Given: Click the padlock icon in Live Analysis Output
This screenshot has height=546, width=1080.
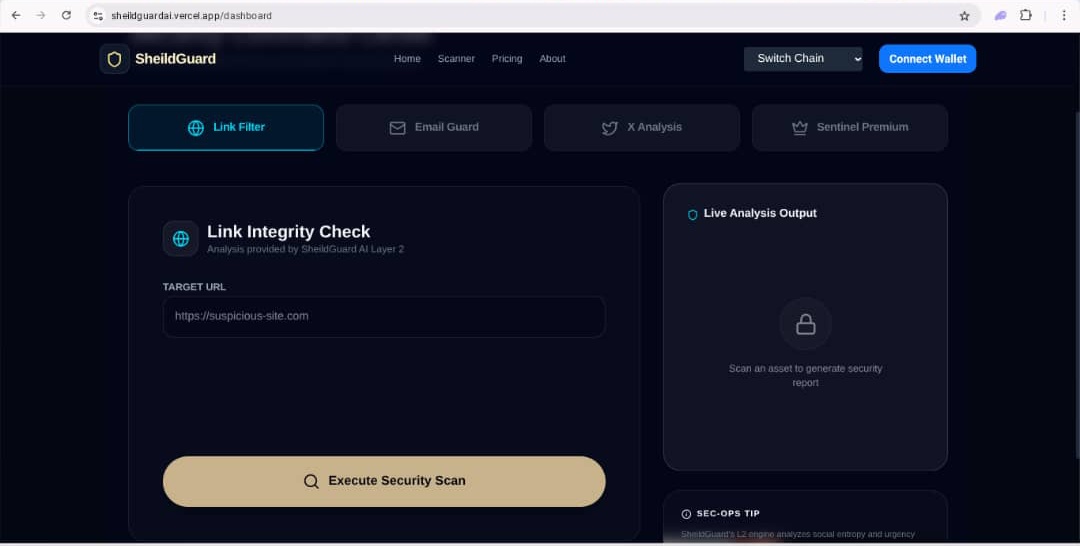Looking at the screenshot, I should click(x=805, y=324).
